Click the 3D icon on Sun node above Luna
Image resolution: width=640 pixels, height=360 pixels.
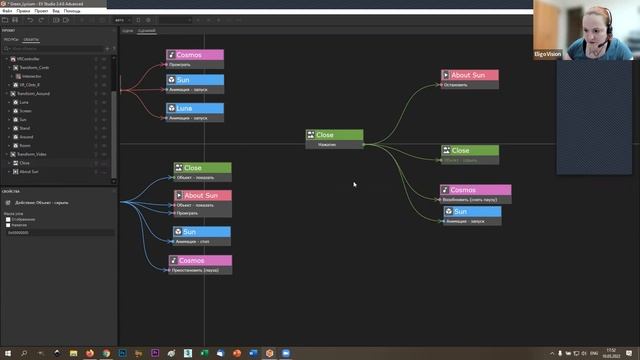point(171,80)
